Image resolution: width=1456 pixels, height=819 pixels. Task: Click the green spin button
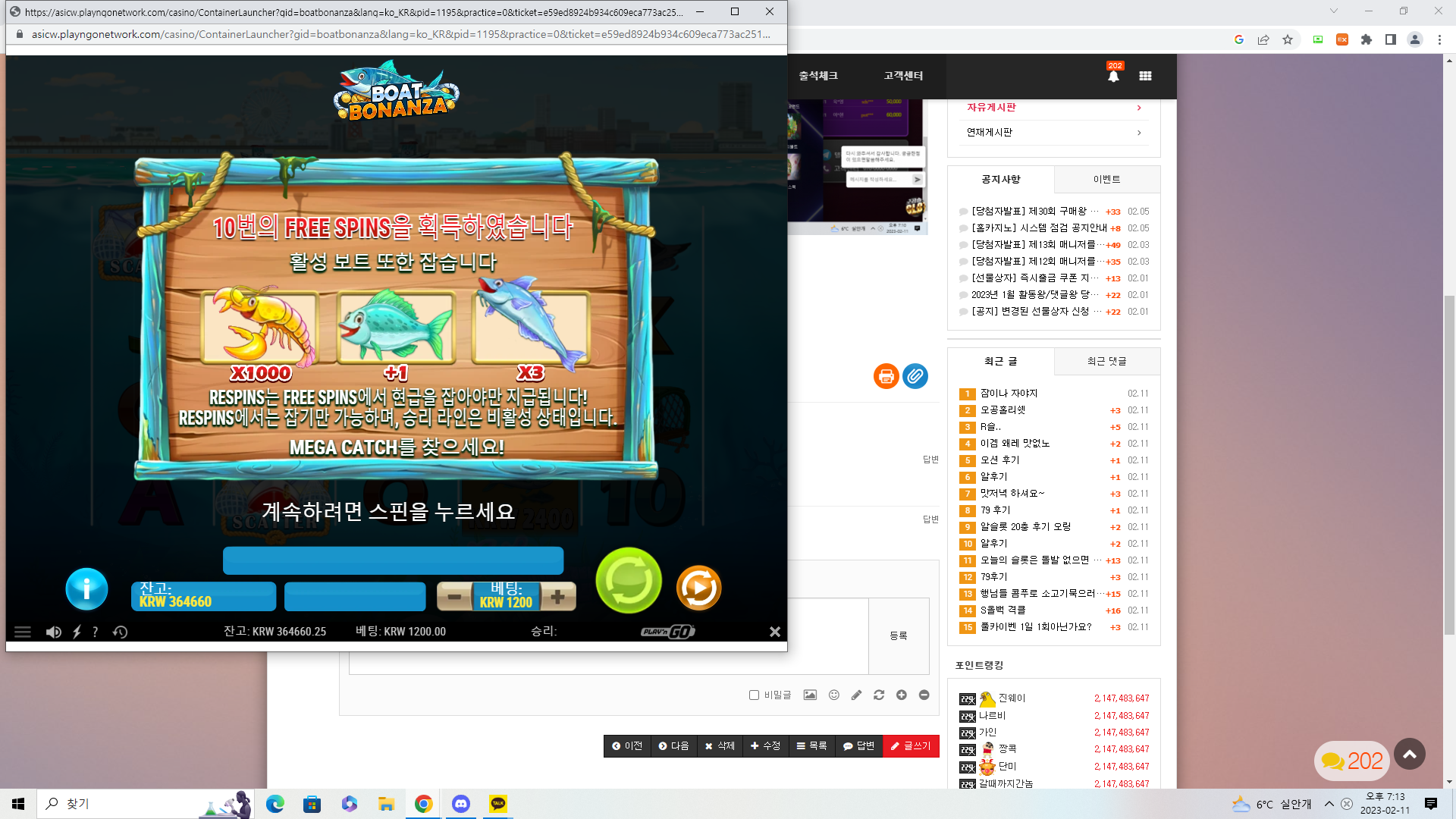(629, 581)
